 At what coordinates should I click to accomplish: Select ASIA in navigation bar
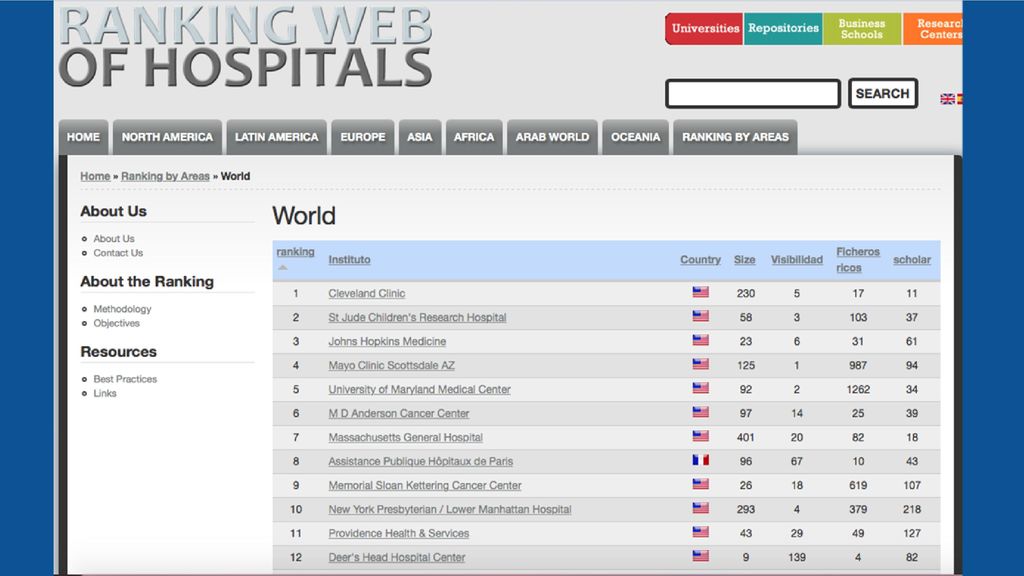[x=419, y=137]
